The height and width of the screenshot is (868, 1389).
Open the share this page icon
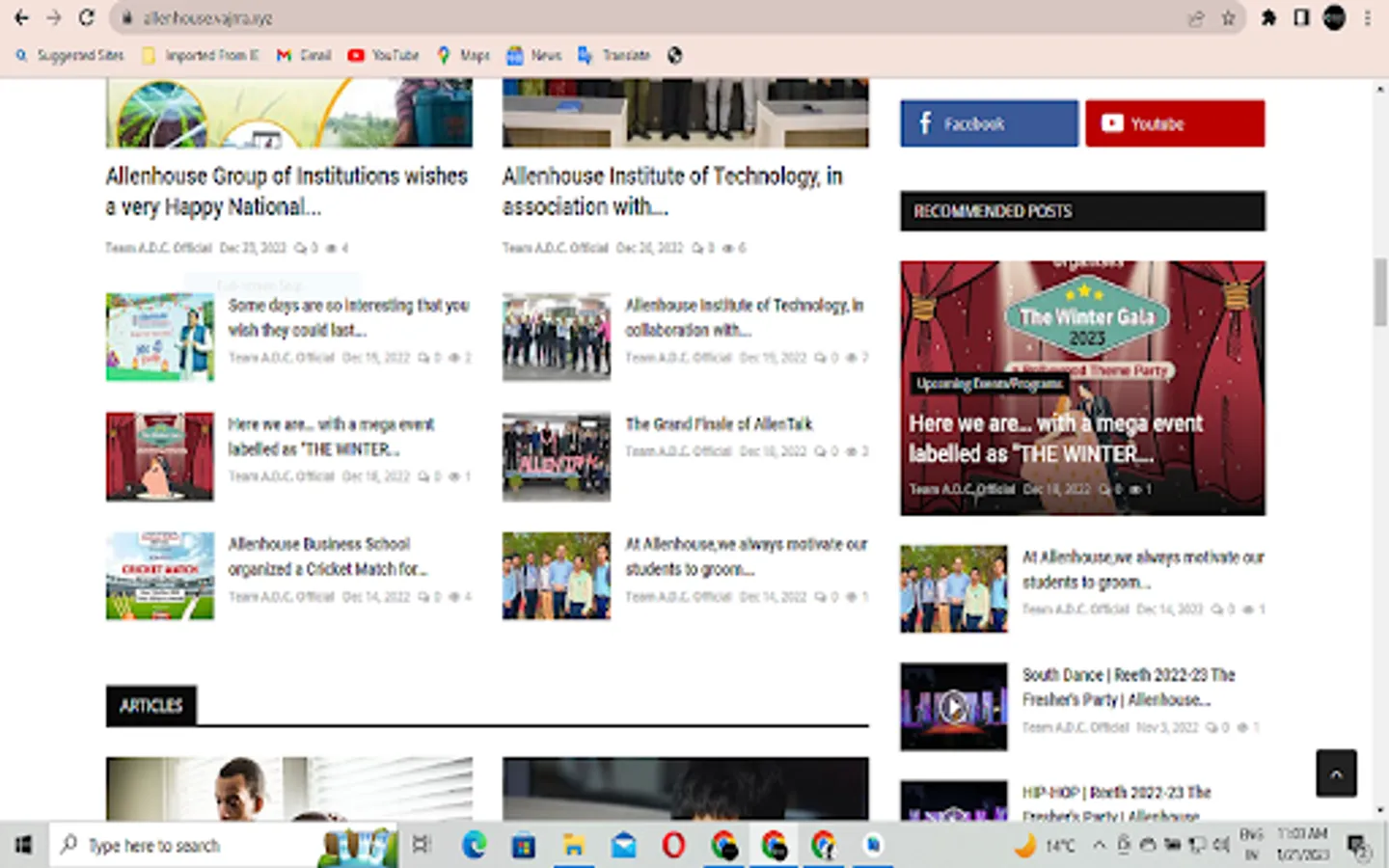click(1196, 18)
